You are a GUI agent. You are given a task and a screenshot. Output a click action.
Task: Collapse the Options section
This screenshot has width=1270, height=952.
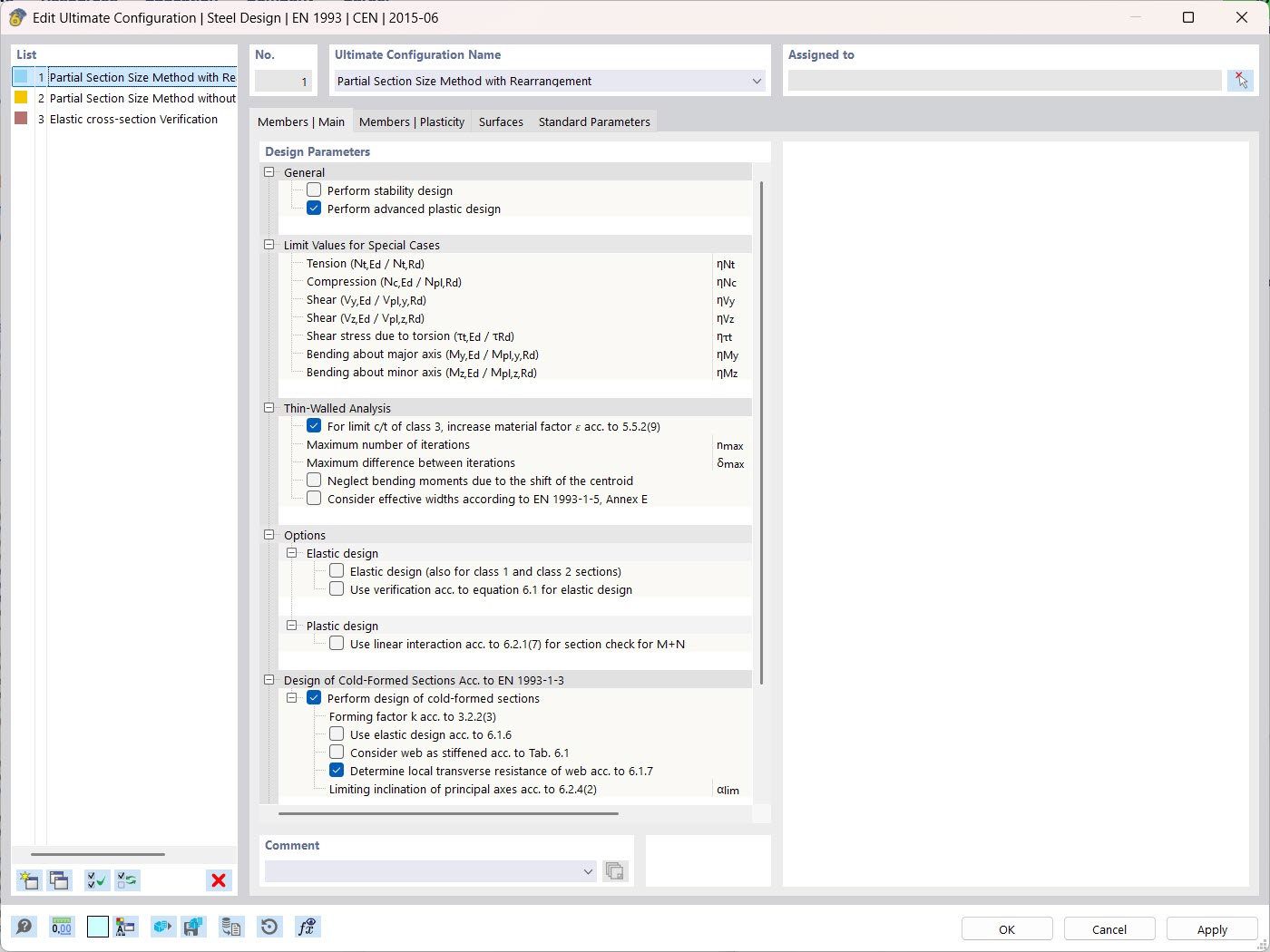tap(269, 534)
